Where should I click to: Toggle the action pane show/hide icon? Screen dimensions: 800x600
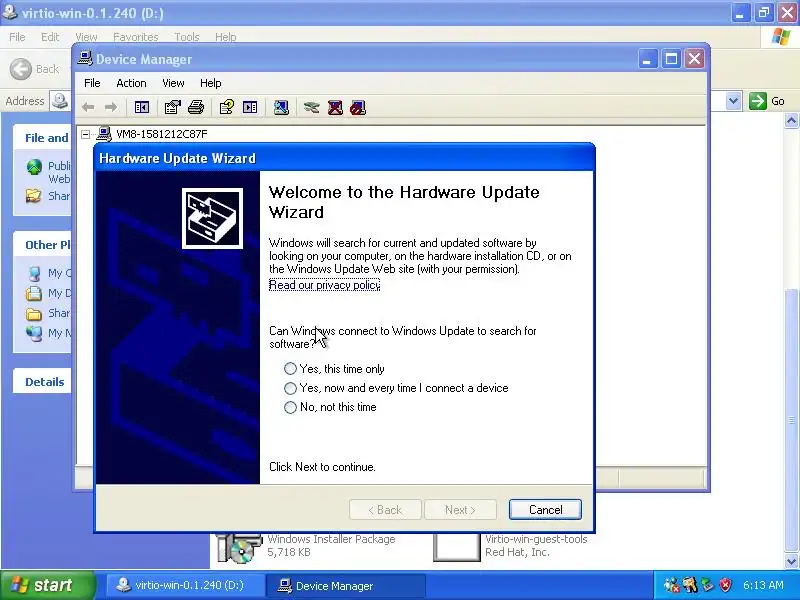click(x=250, y=107)
